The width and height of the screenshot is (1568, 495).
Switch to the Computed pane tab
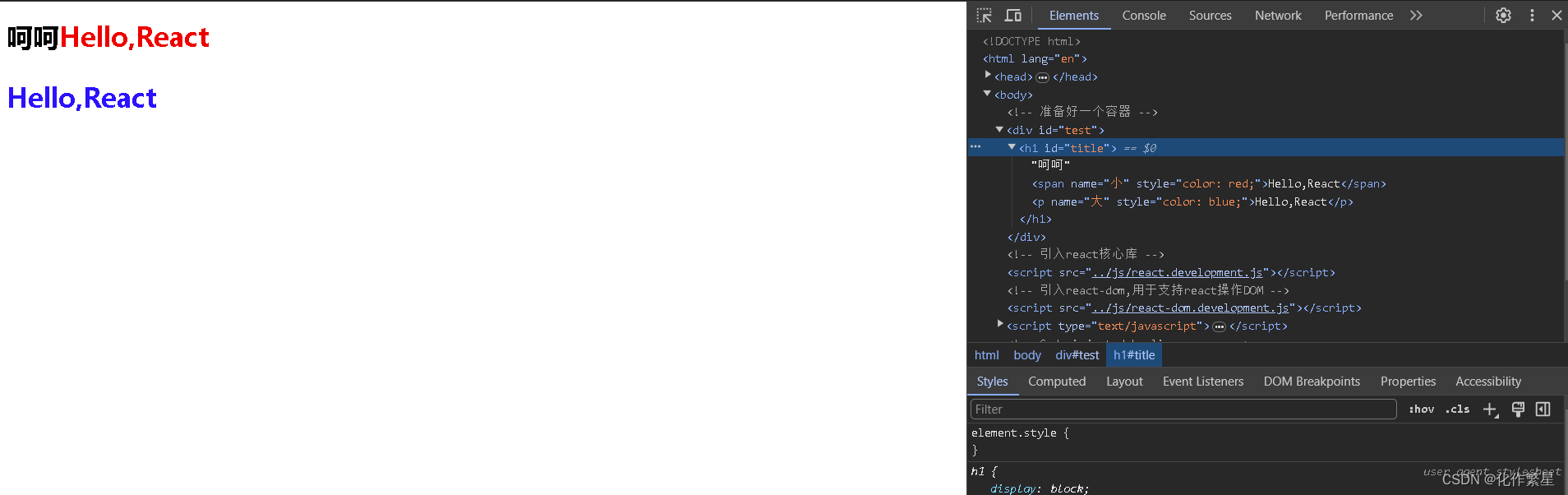(x=1057, y=382)
